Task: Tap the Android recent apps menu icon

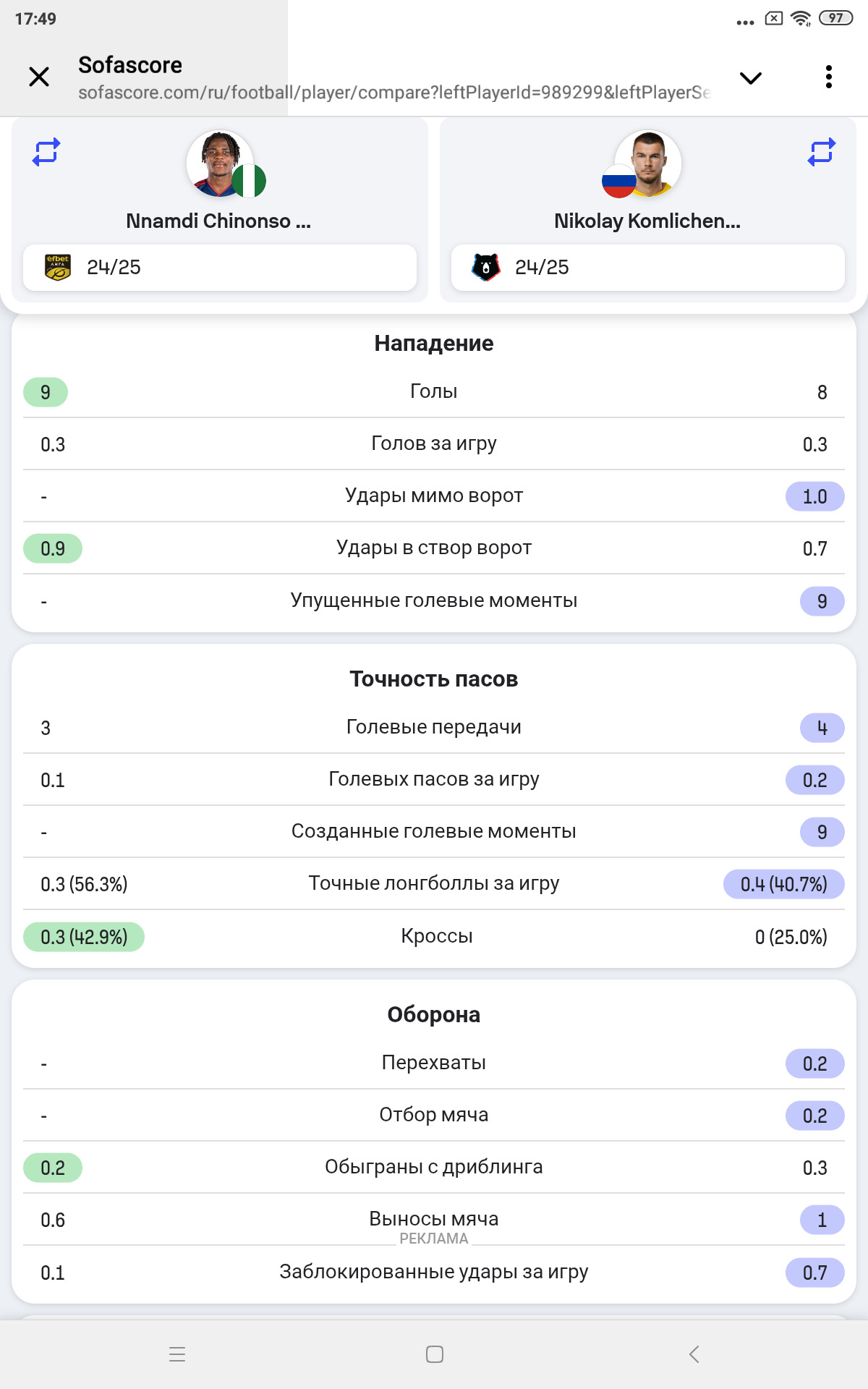Action: click(177, 1354)
